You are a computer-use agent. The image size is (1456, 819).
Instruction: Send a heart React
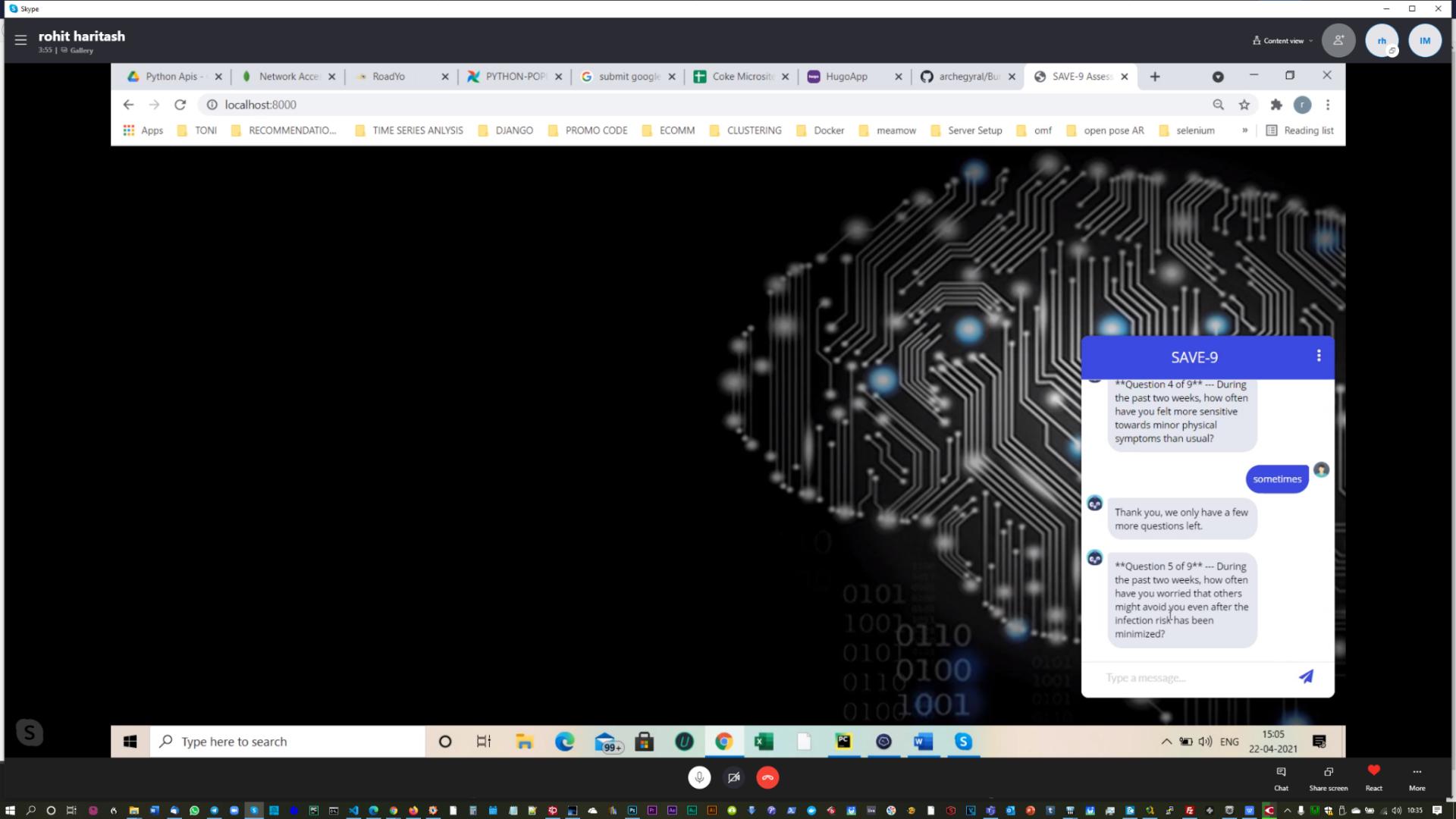click(x=1373, y=778)
